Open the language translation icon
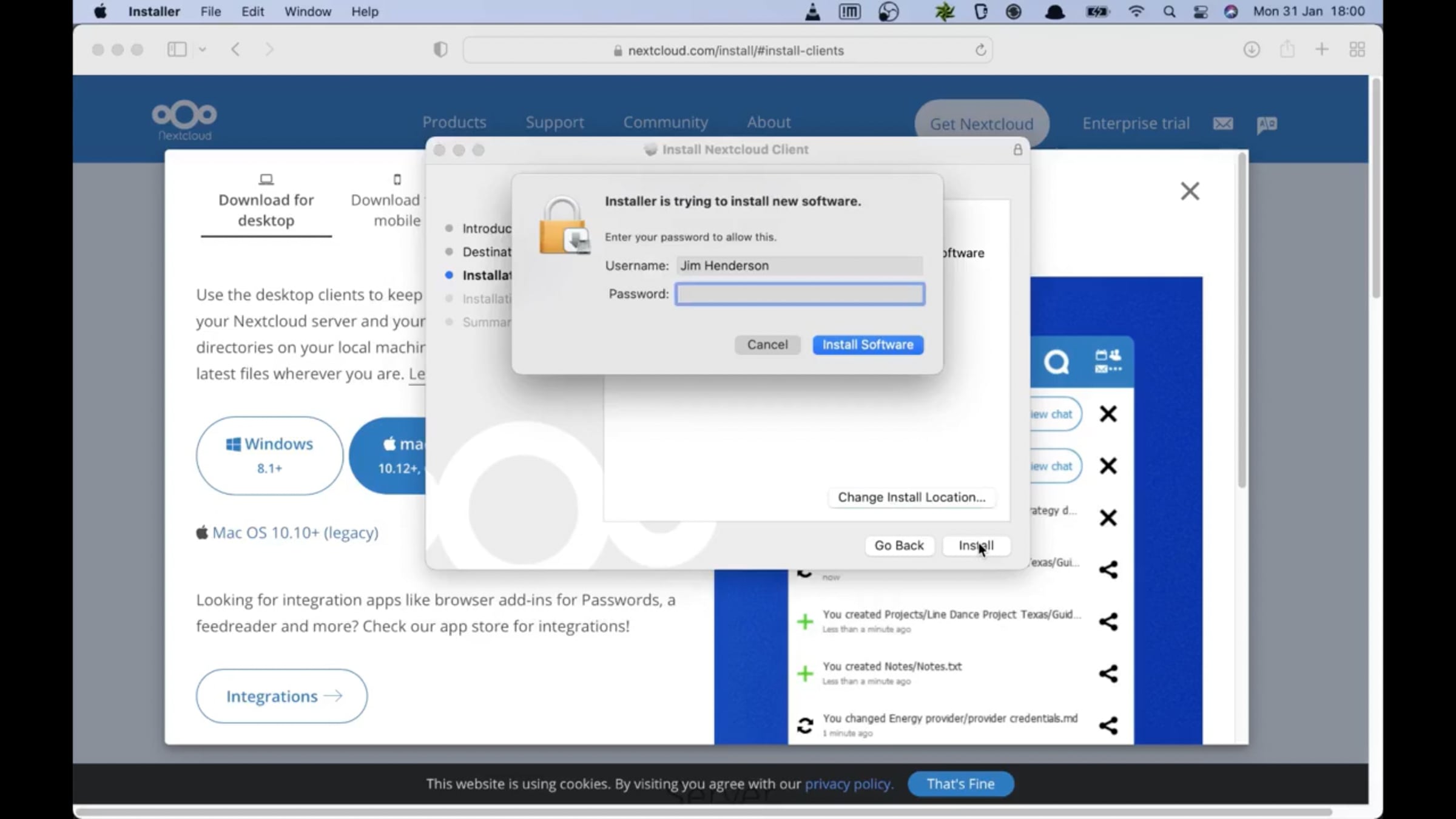 tap(1267, 124)
